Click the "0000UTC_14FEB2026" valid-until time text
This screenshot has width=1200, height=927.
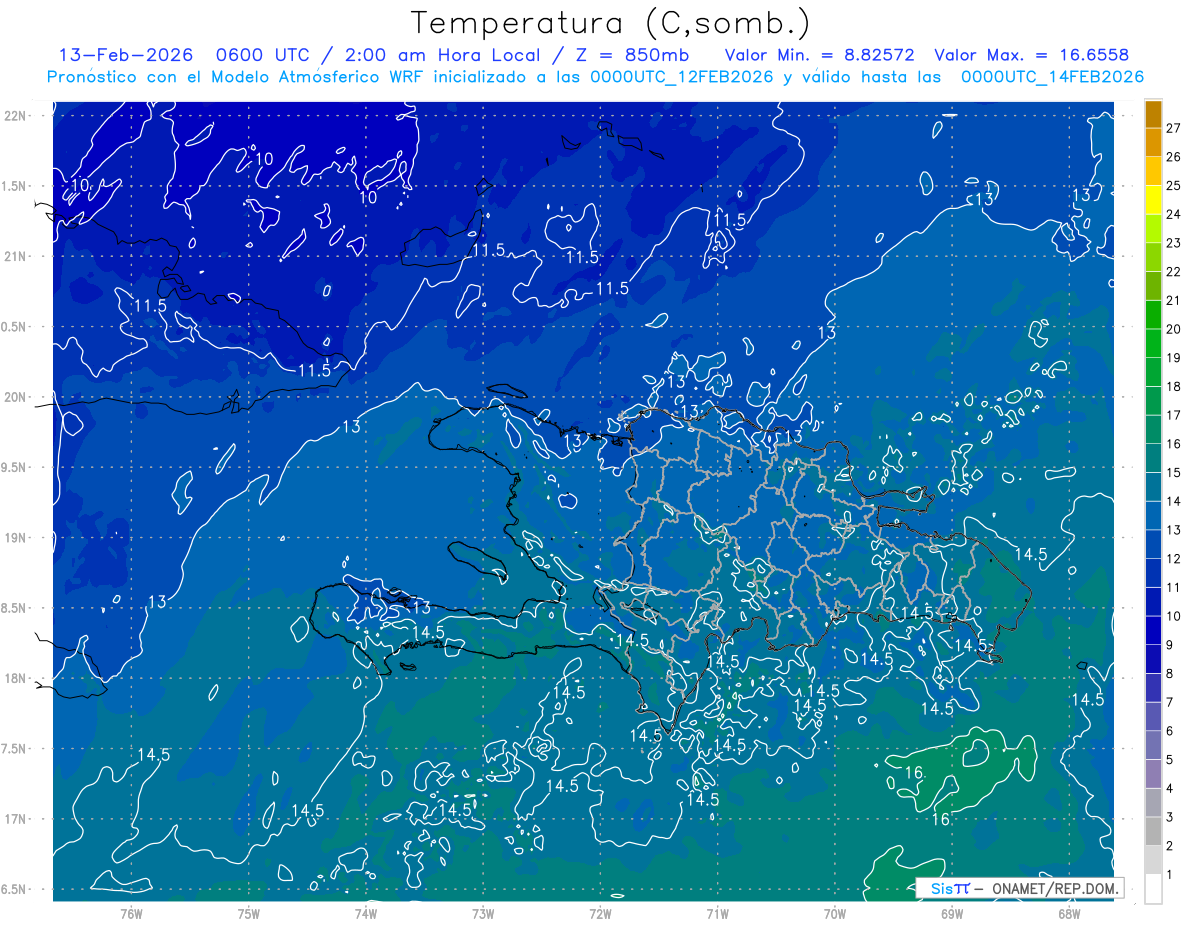pyautogui.click(x=1052, y=77)
